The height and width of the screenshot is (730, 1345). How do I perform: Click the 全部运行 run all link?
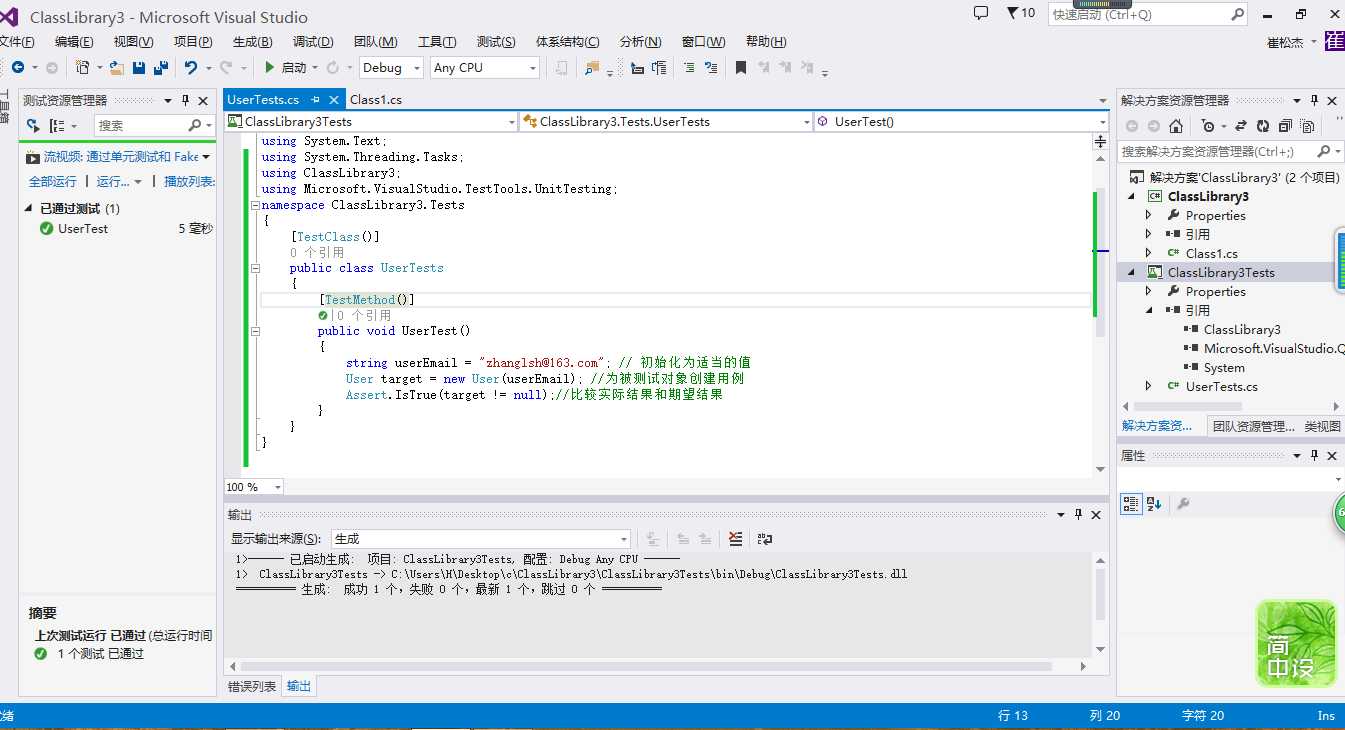[53, 181]
